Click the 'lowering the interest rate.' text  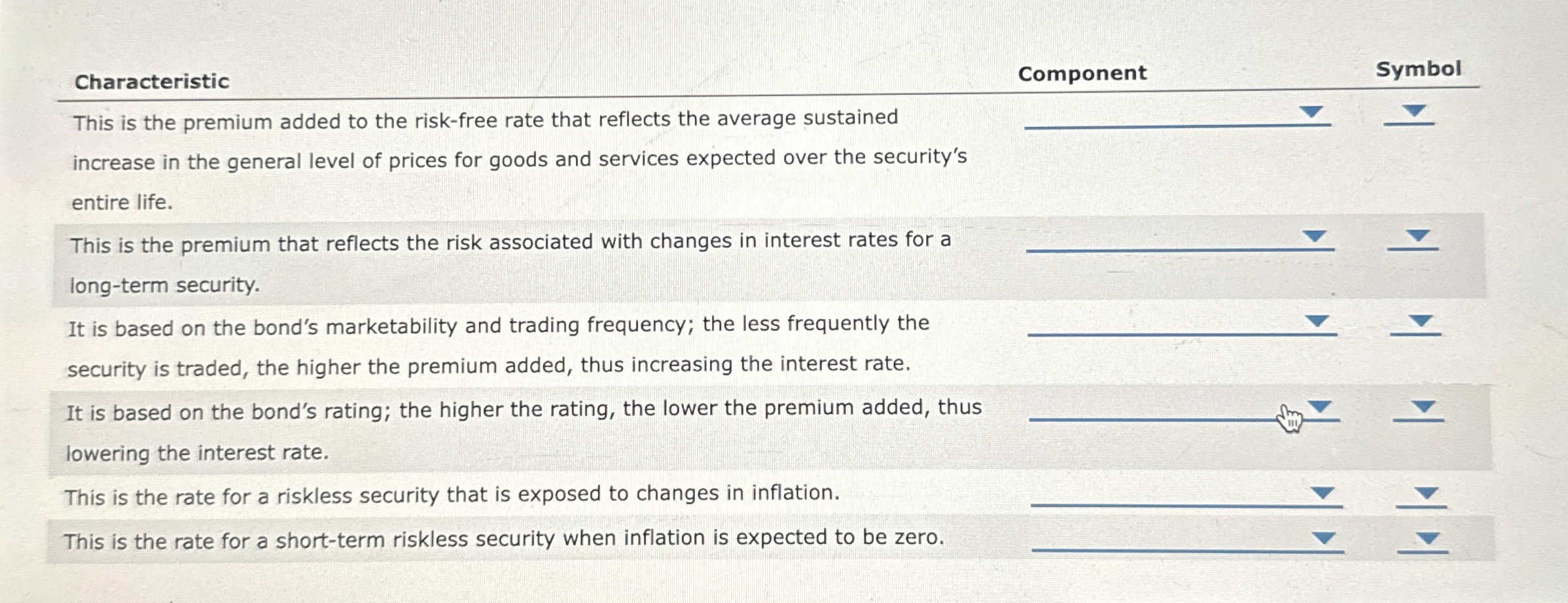(x=197, y=453)
